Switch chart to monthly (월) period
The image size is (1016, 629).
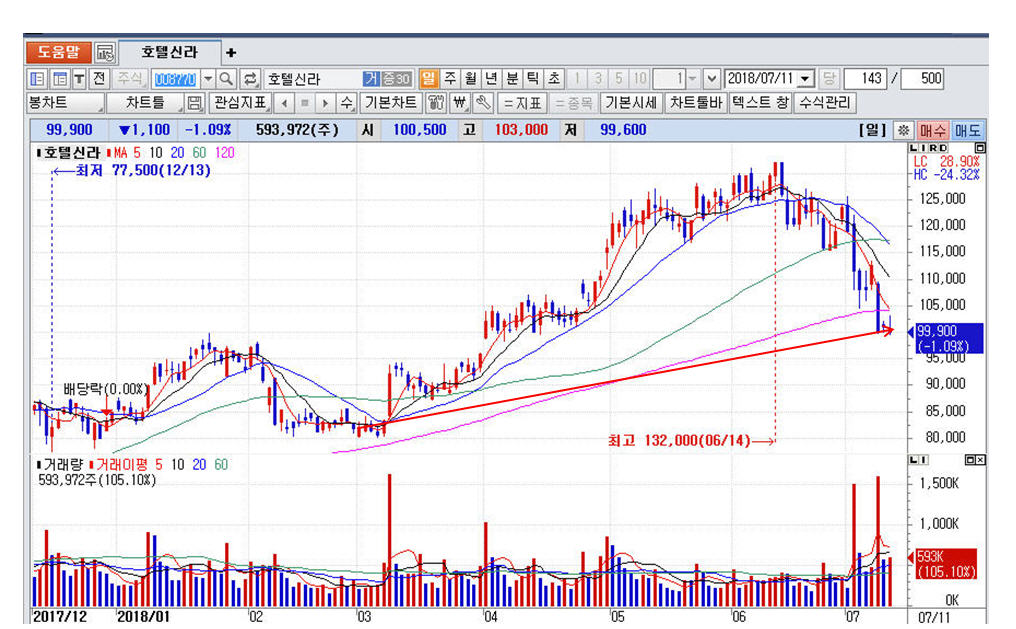coord(470,79)
